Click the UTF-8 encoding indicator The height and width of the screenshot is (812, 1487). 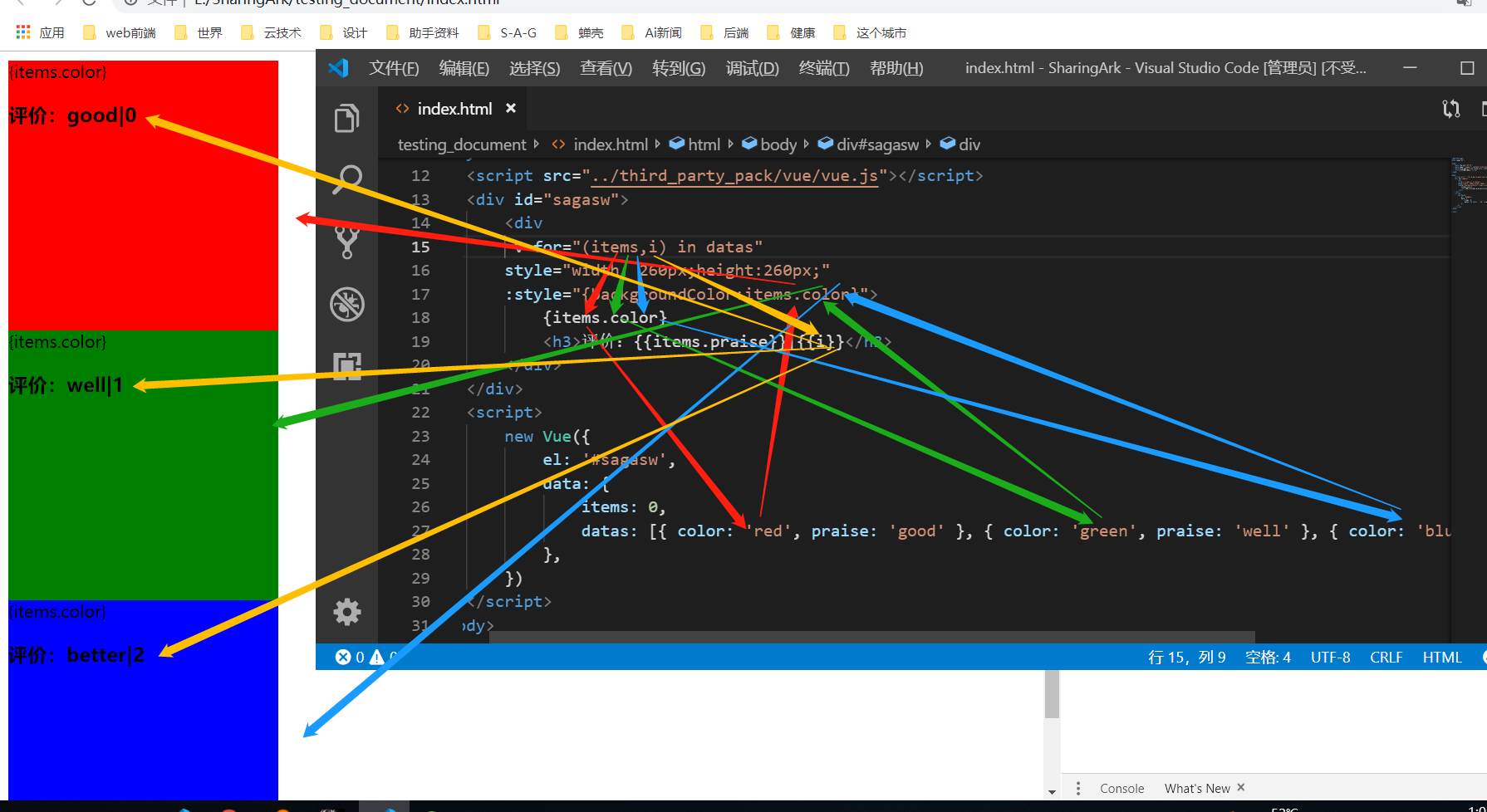1330,657
